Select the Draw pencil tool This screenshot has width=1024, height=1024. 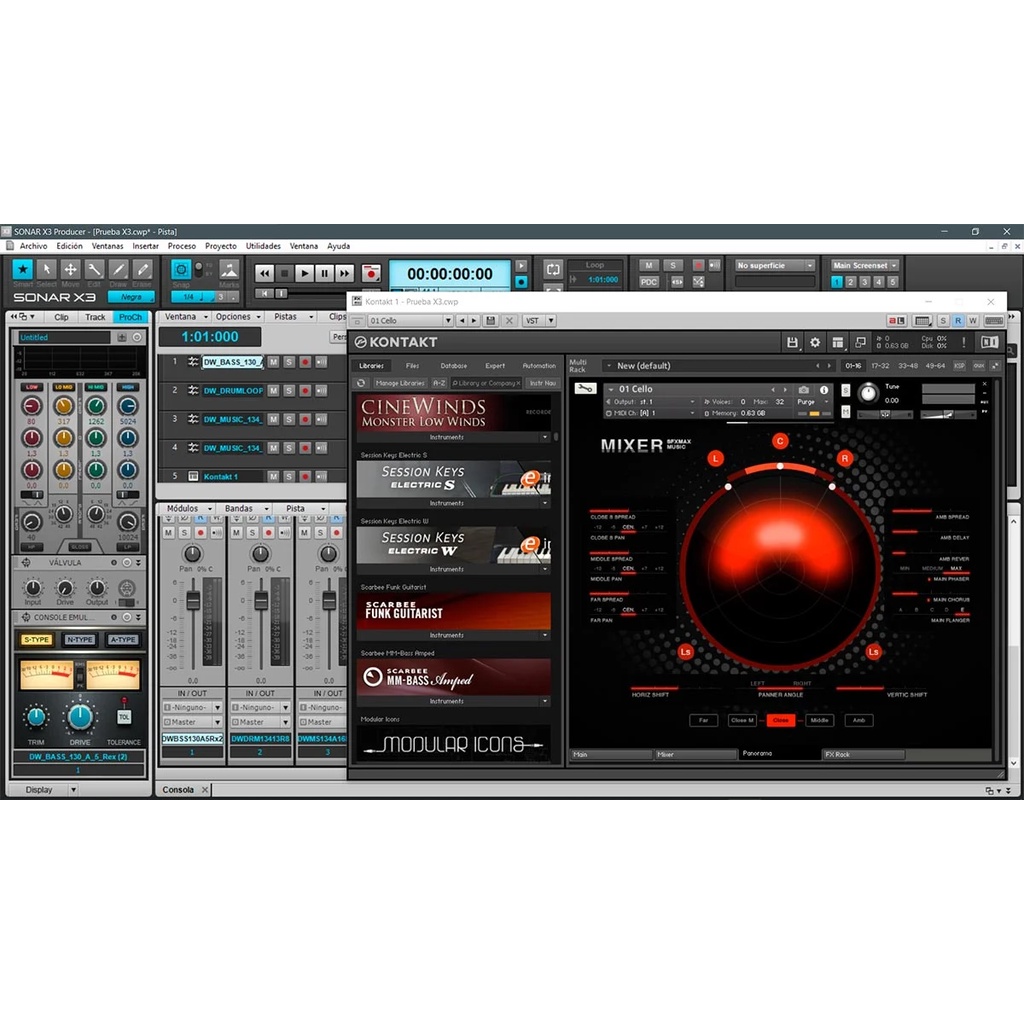point(119,269)
